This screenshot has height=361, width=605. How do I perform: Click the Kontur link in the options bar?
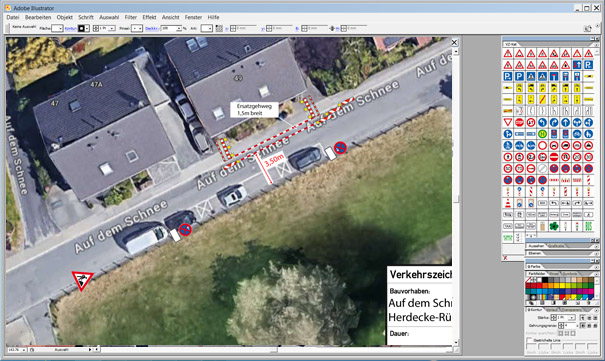pyautogui.click(x=71, y=29)
